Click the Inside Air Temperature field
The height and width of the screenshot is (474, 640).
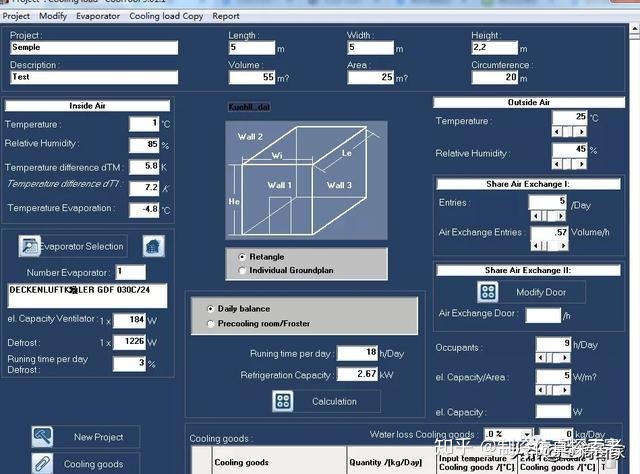tap(144, 124)
